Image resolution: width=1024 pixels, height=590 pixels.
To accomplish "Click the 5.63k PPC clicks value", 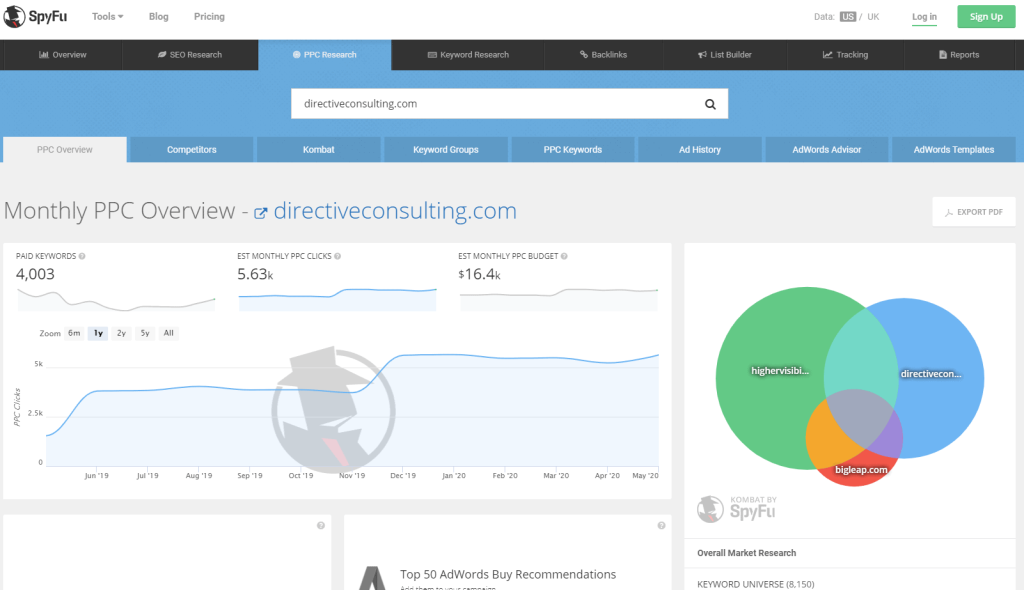I will click(255, 274).
